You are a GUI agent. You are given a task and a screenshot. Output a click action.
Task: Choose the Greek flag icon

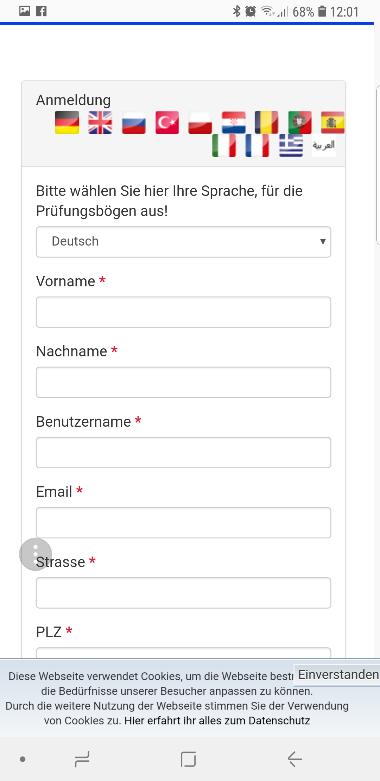[x=291, y=145]
